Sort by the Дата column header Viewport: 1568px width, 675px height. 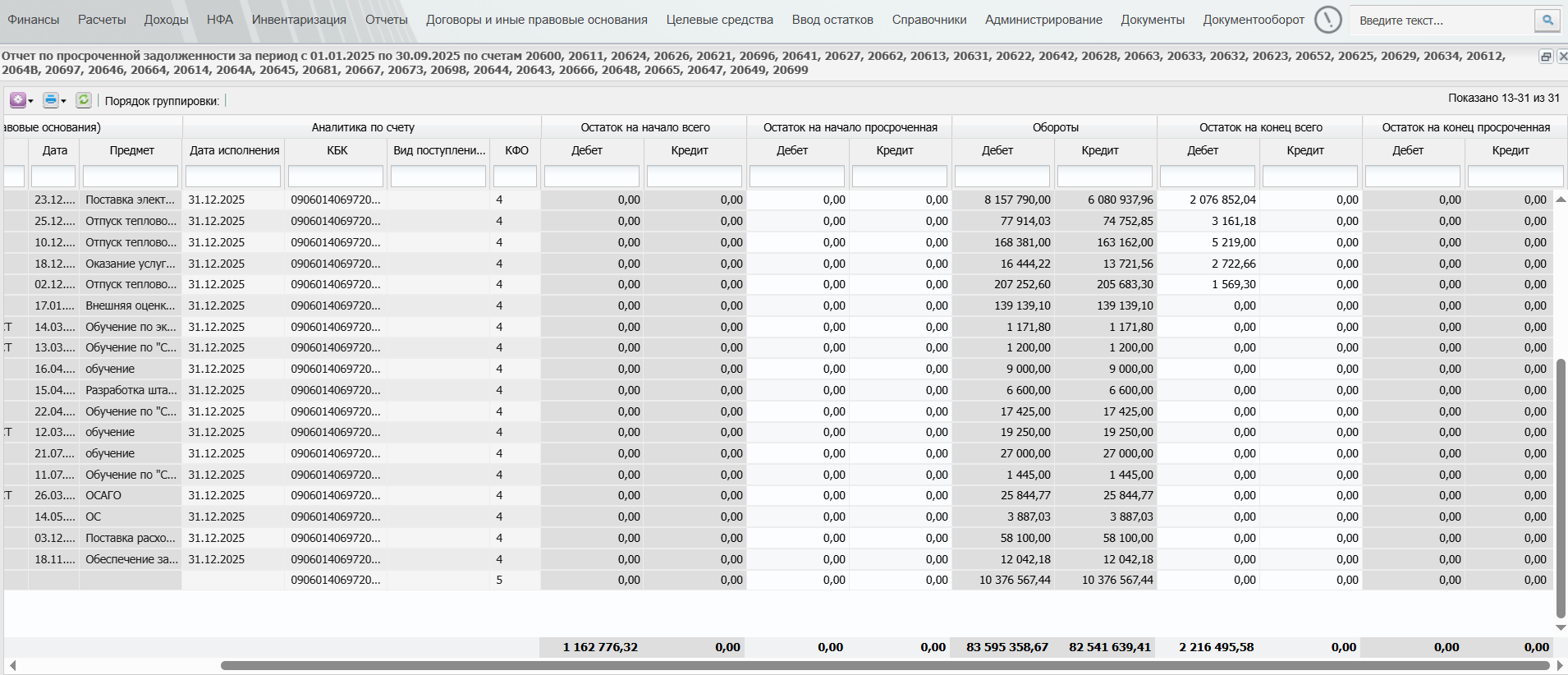point(55,150)
